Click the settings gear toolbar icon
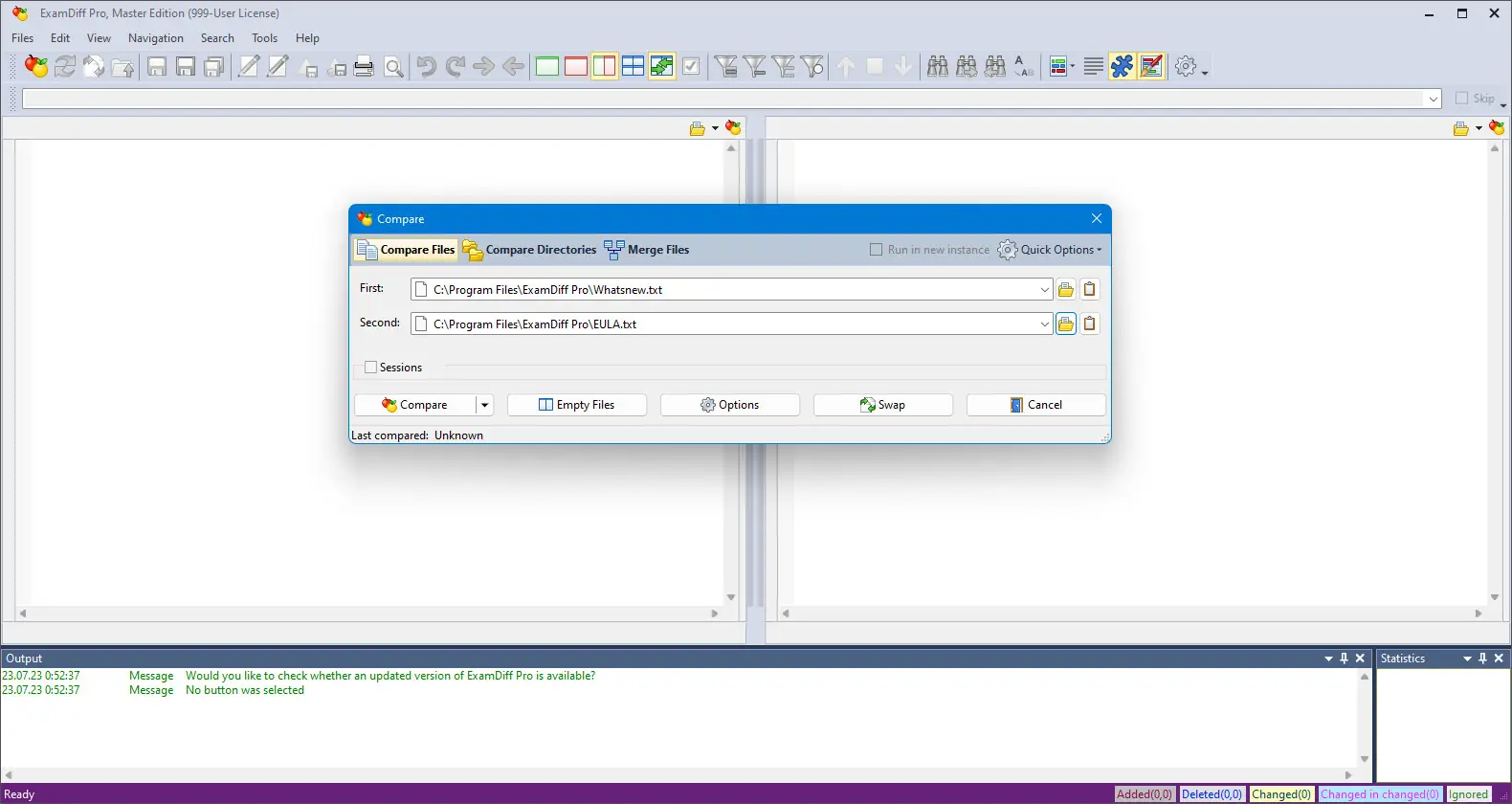 (x=1186, y=66)
